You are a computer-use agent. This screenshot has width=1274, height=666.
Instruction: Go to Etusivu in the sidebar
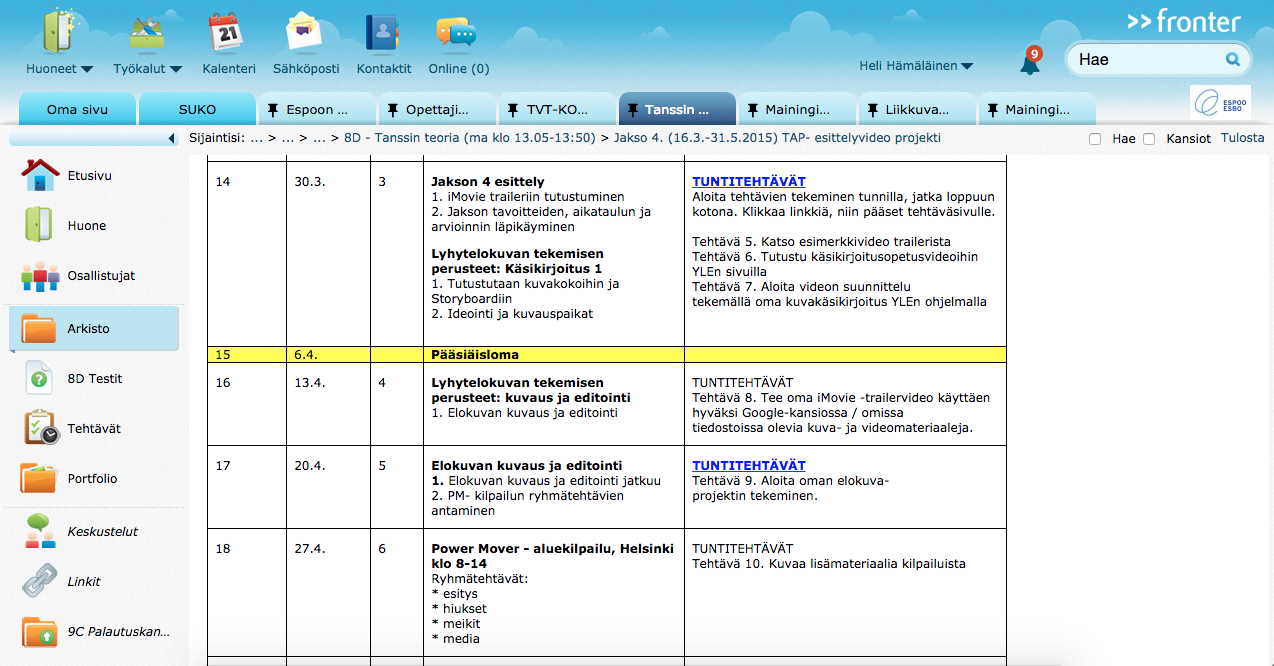[x=90, y=176]
